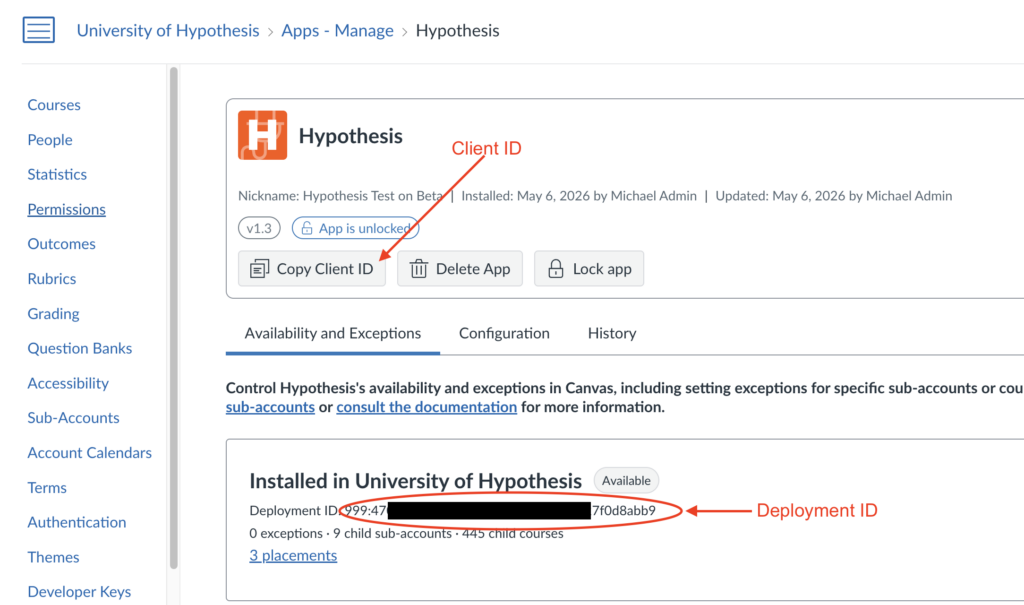Click the App is unlocked status pill
The height and width of the screenshot is (605, 1024).
(355, 228)
